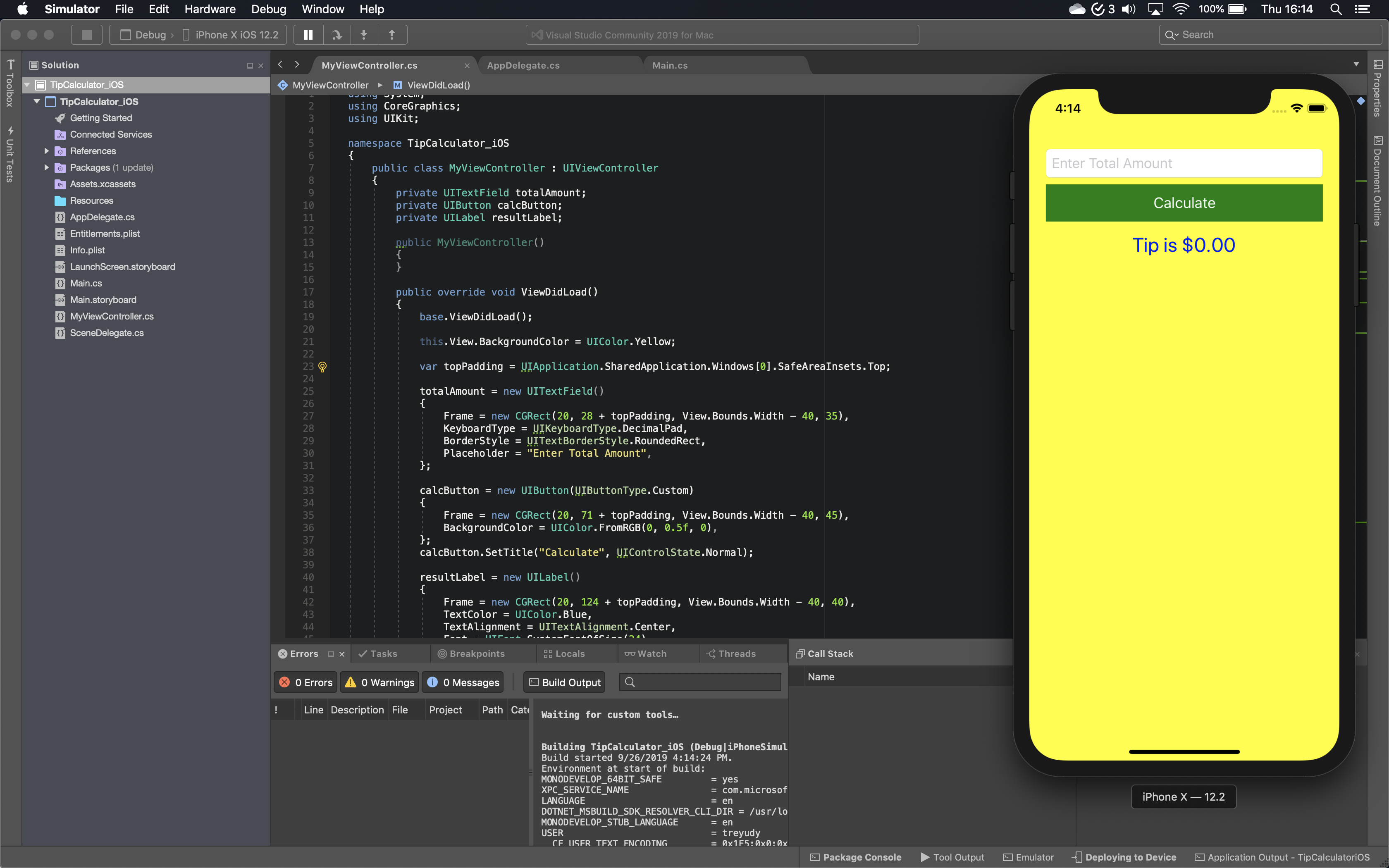The height and width of the screenshot is (868, 1389).
Task: Click the Step Into debug icon
Action: (364, 34)
